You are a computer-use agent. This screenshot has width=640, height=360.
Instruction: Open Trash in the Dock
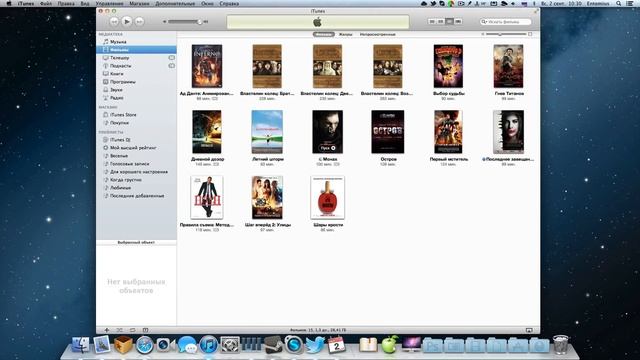coord(561,345)
